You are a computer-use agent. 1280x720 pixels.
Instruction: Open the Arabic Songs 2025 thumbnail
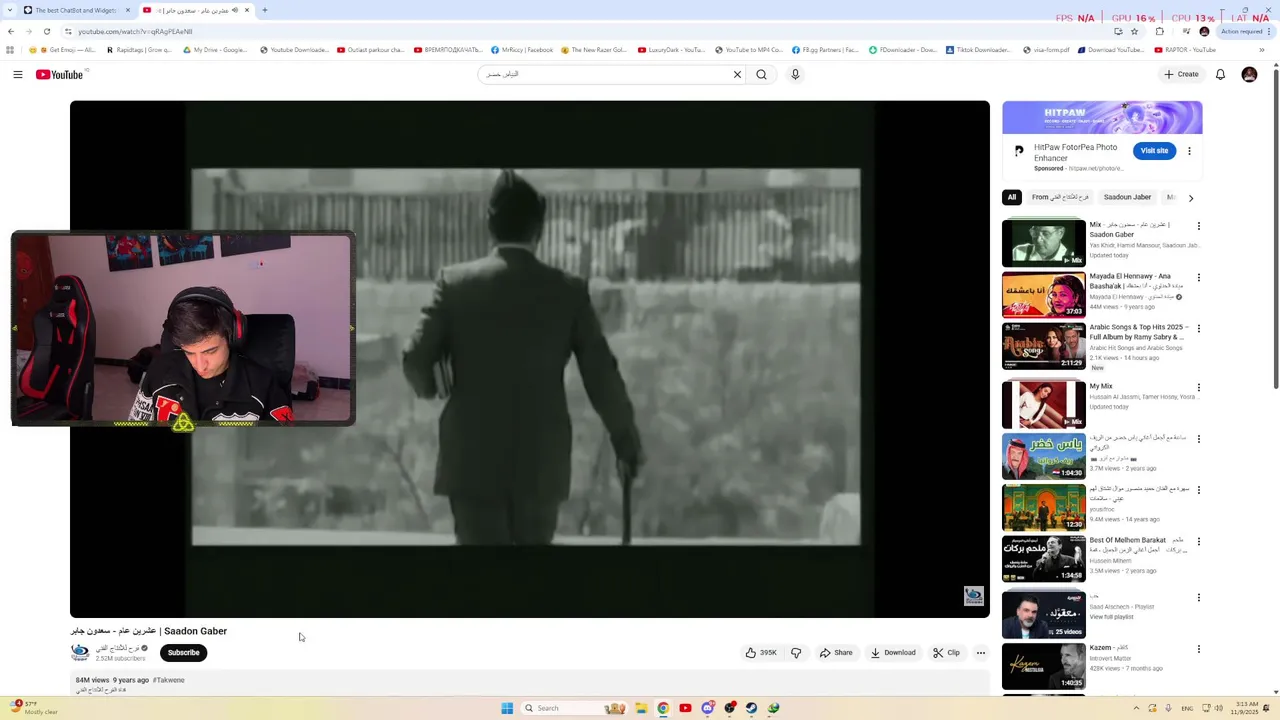click(x=1043, y=346)
